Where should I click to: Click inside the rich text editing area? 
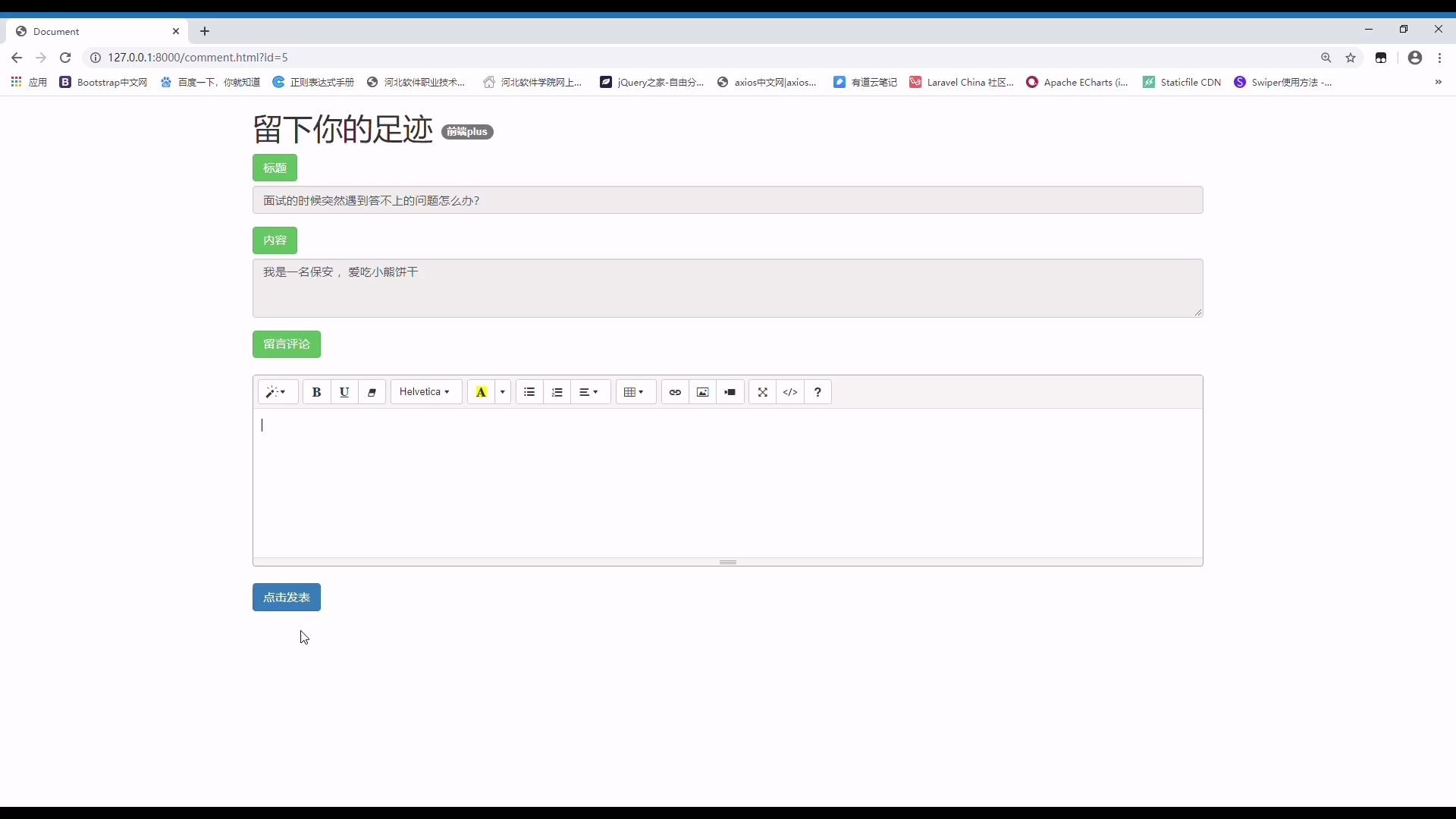728,483
